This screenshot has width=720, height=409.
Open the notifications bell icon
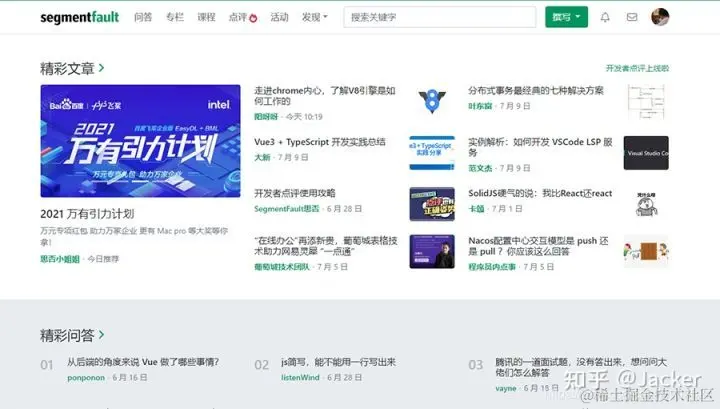[605, 17]
